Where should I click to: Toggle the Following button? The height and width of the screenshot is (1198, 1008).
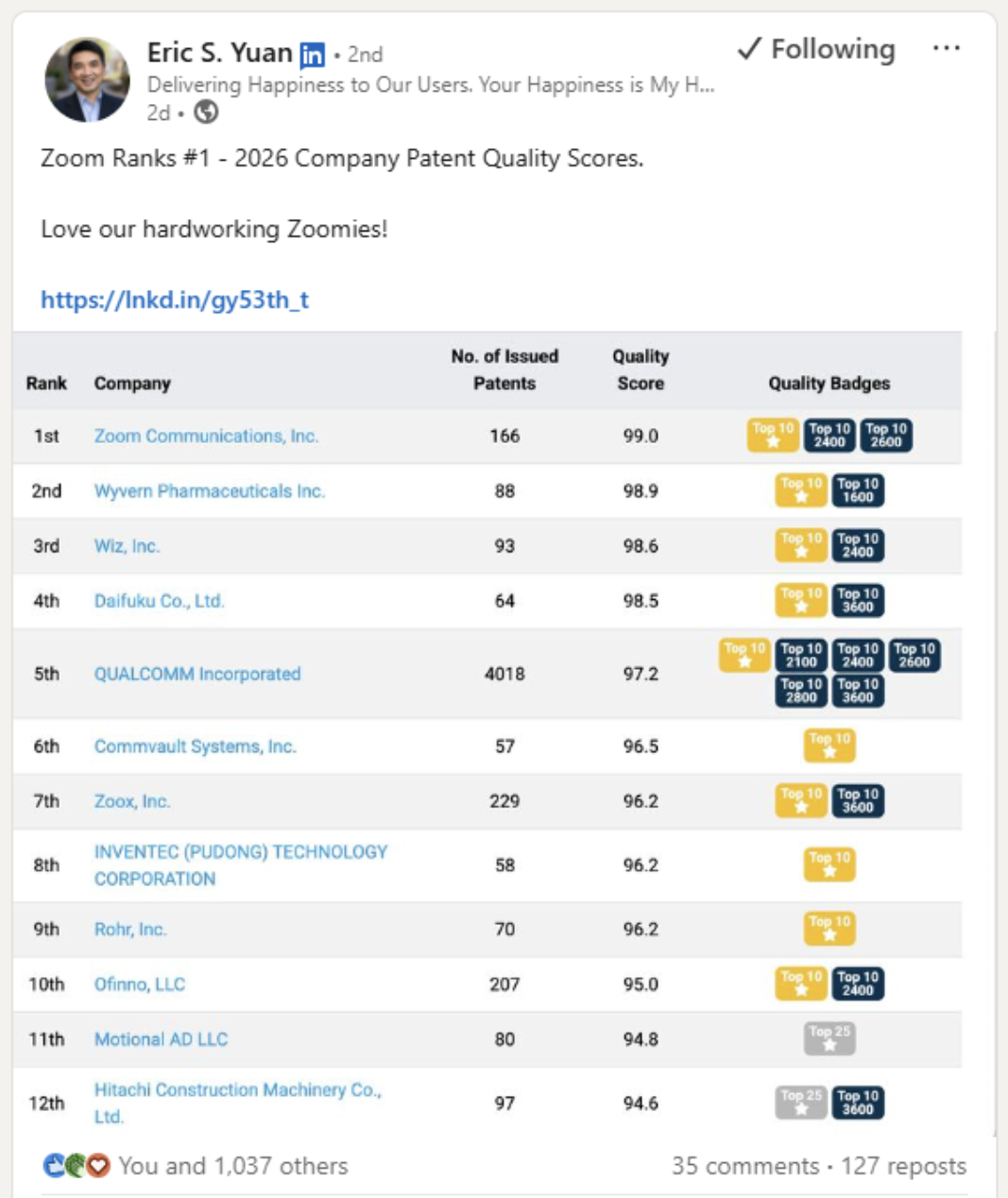[816, 49]
